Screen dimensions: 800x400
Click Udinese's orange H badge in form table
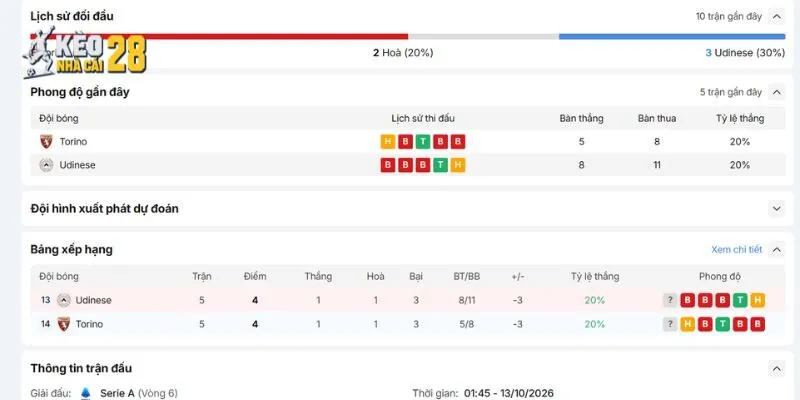click(458, 165)
